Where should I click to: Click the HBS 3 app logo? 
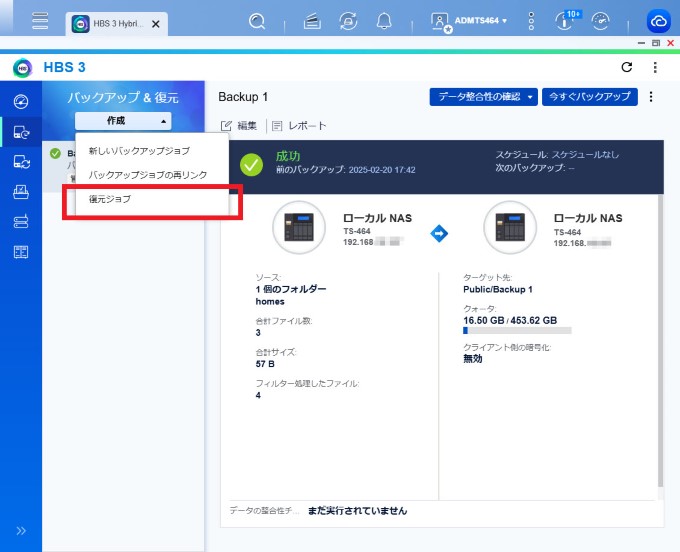pos(23,68)
